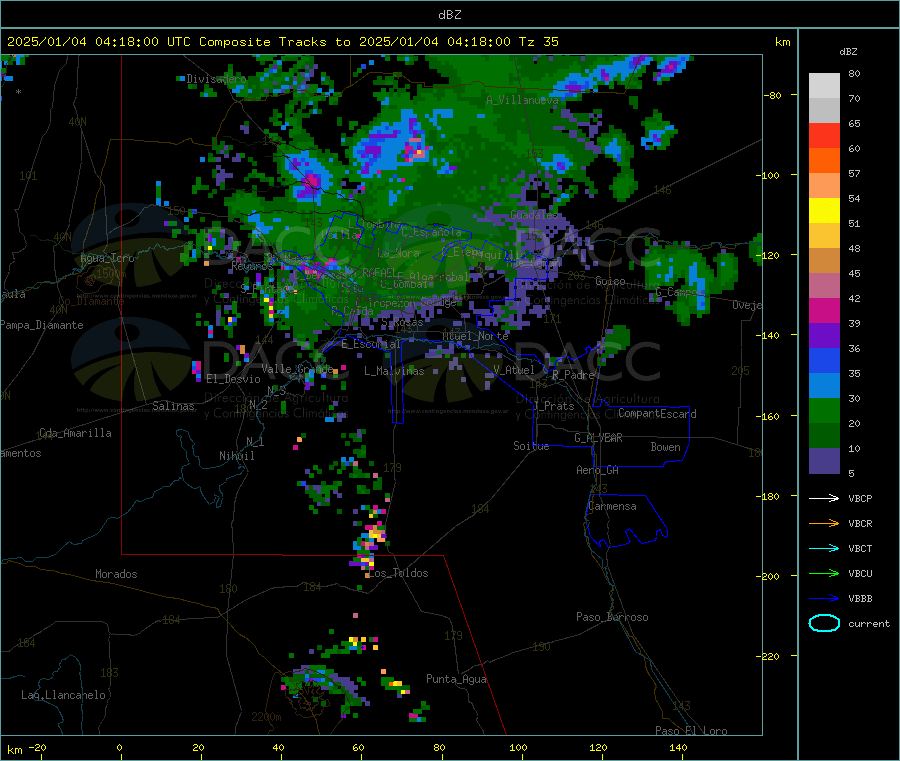Click the Divisadero location label
The height and width of the screenshot is (761, 900).
click(216, 79)
